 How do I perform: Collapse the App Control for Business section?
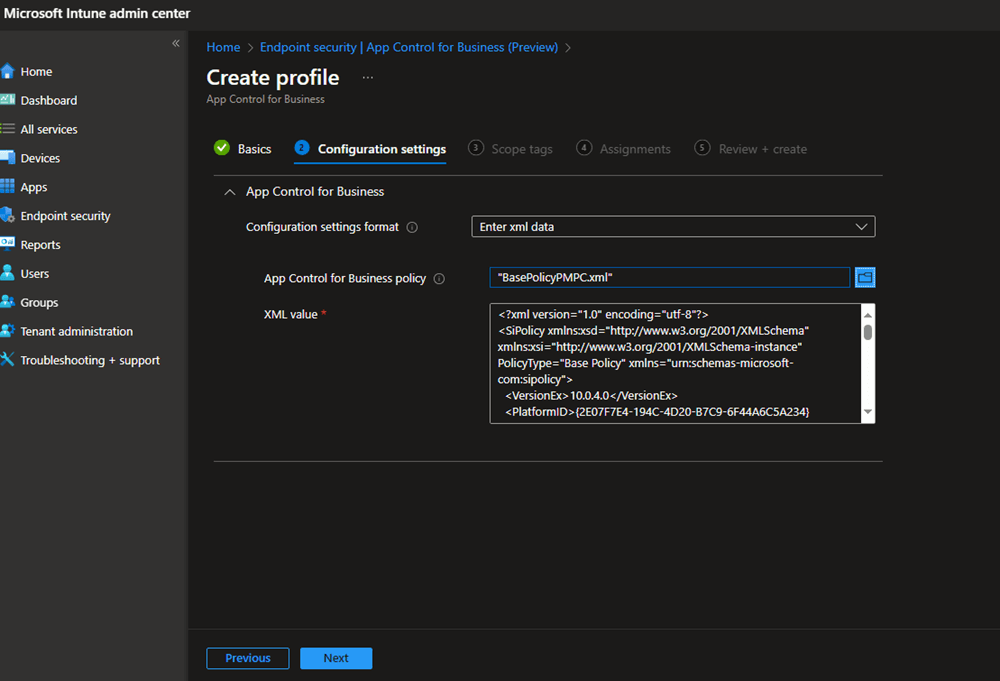coord(230,192)
